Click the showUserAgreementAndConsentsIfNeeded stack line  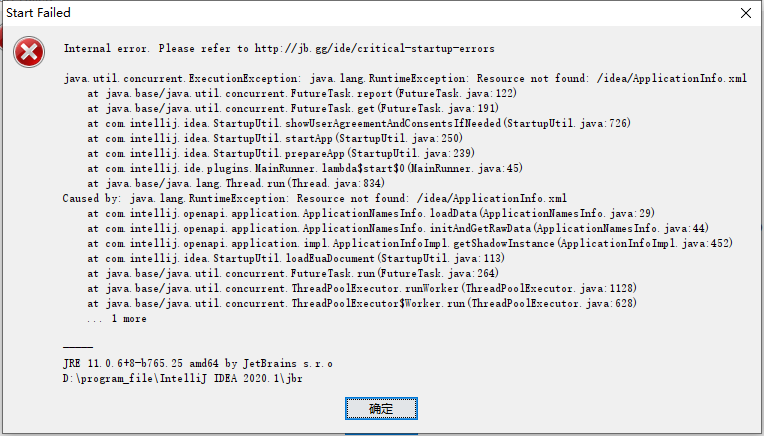[x=359, y=124]
